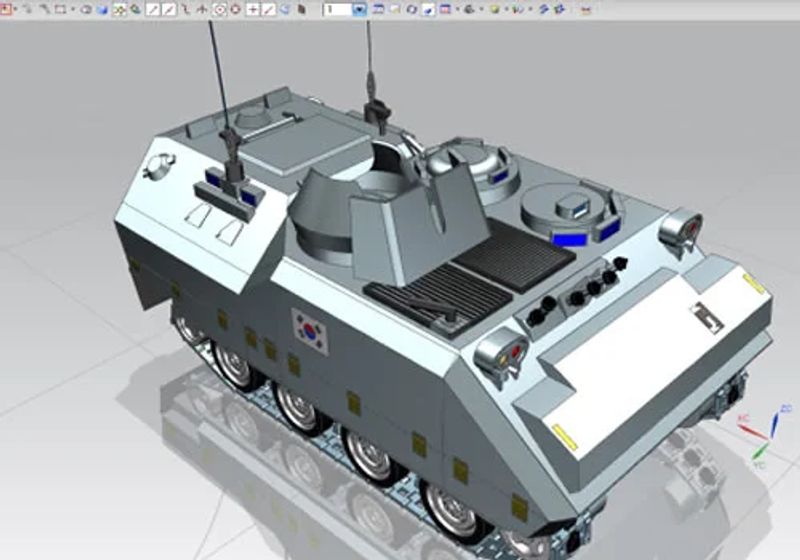The image size is (800, 560).
Task: Click the fit-view icon with crossed arrows
Action: pos(119,10)
